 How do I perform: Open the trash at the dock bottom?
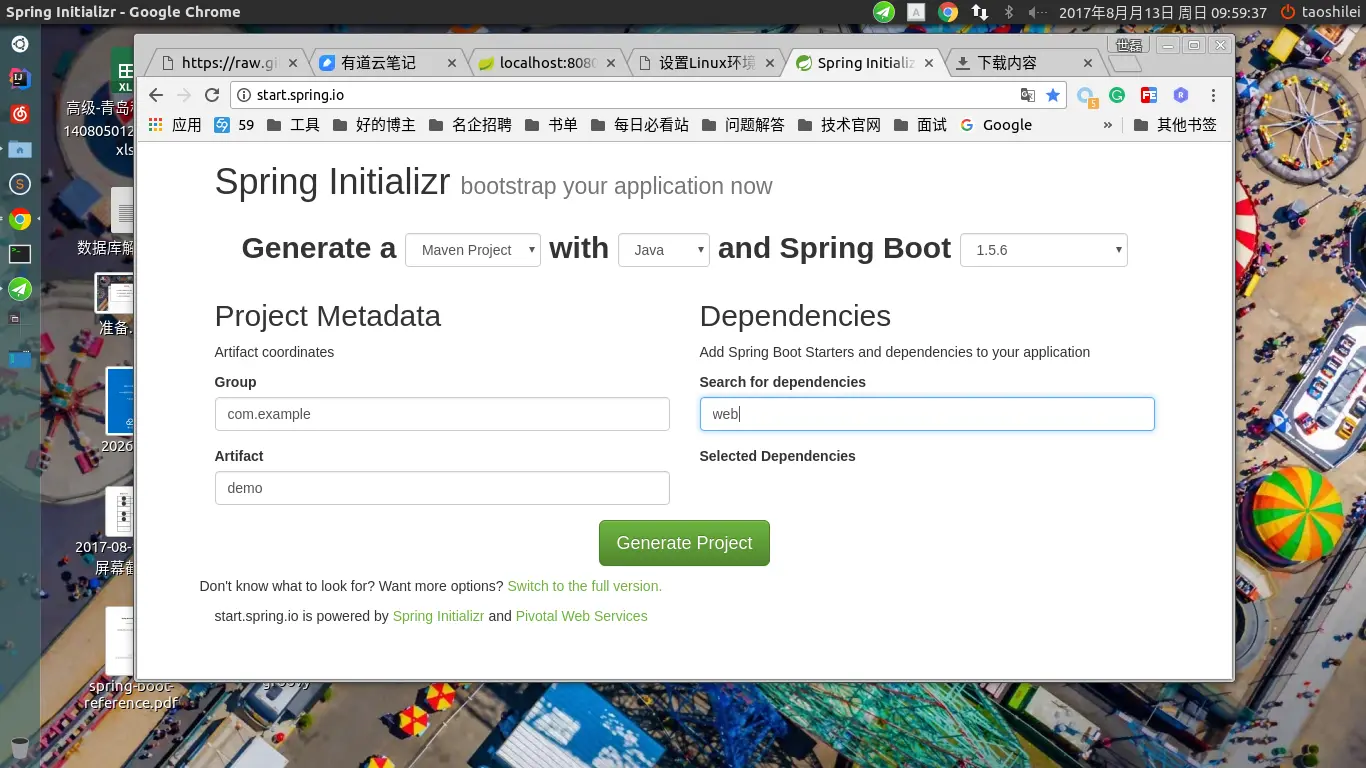click(20, 747)
